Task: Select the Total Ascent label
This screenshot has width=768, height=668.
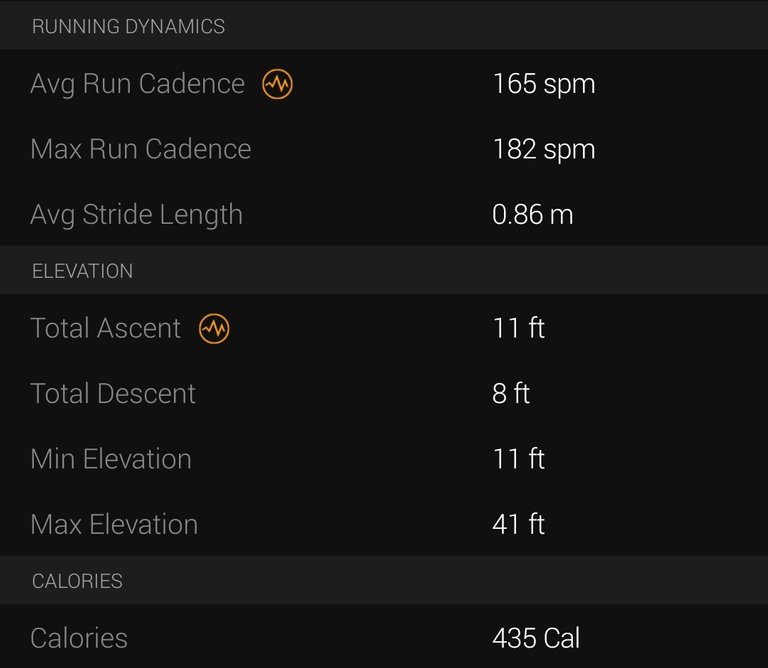Action: tap(105, 328)
